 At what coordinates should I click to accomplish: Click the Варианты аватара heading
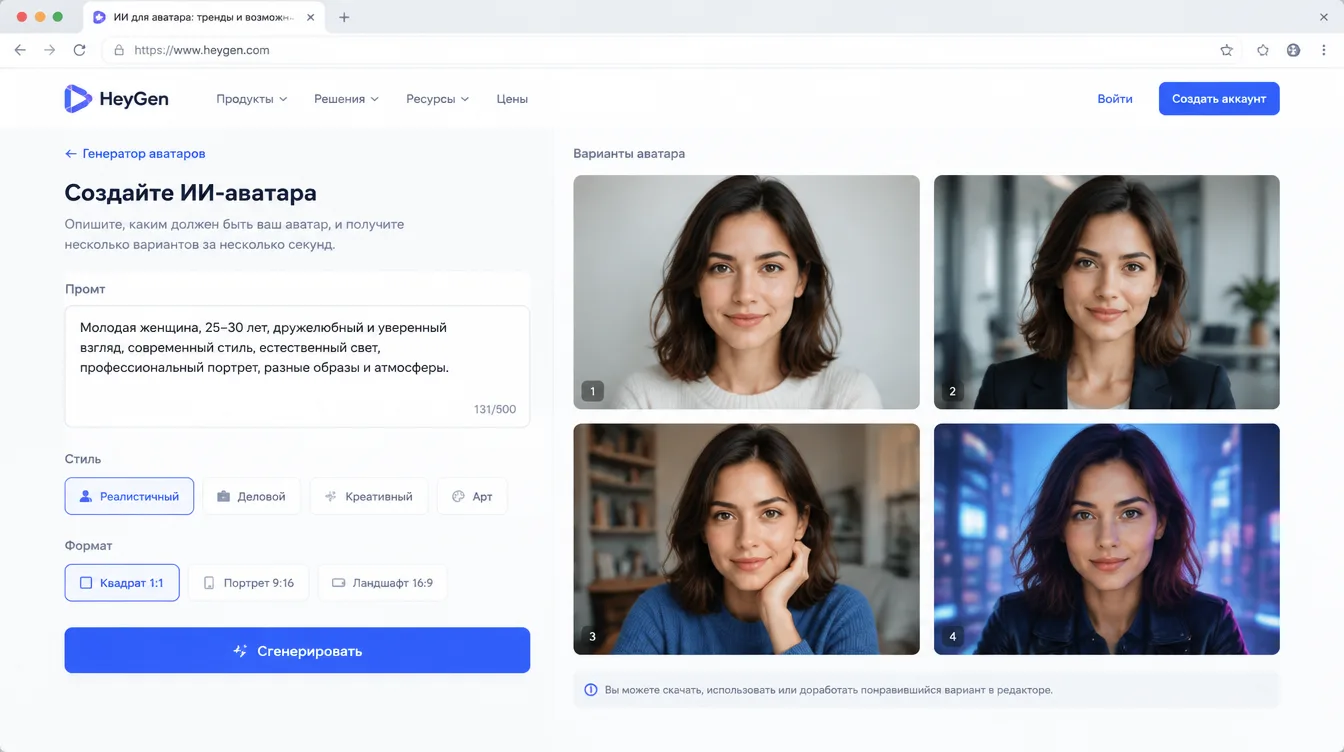[x=629, y=154]
